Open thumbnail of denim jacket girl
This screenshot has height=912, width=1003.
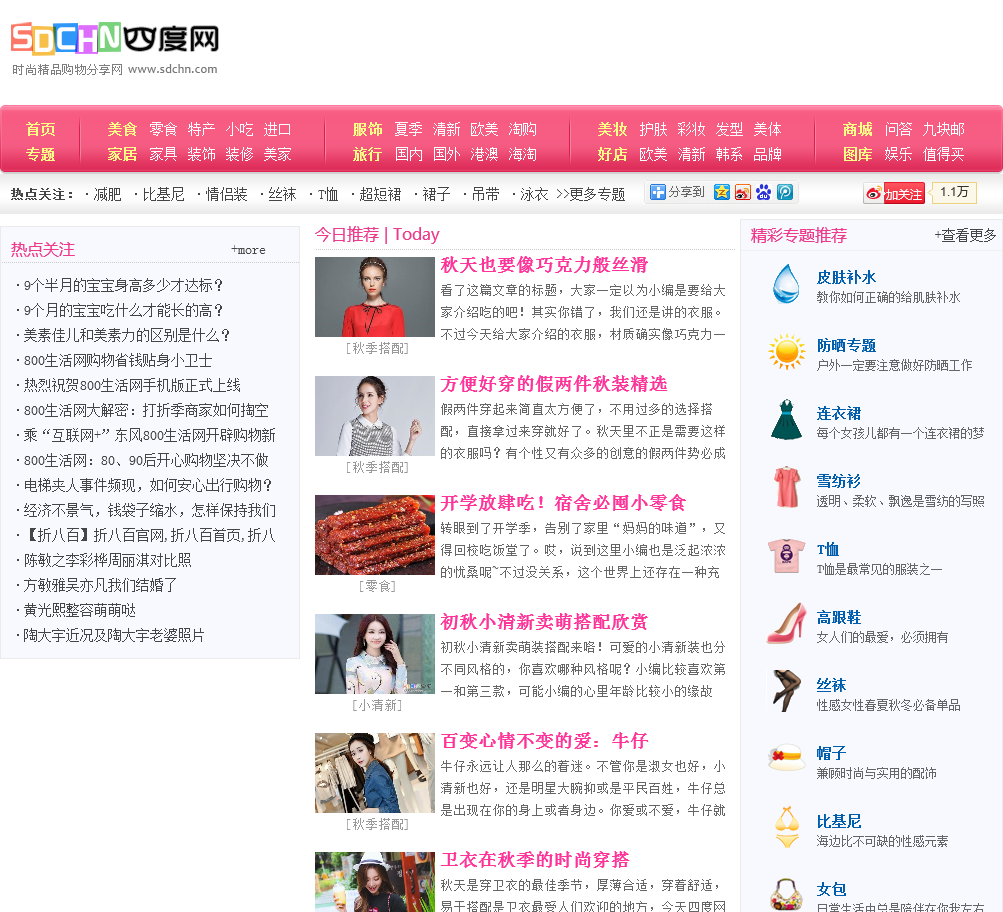coord(375,773)
